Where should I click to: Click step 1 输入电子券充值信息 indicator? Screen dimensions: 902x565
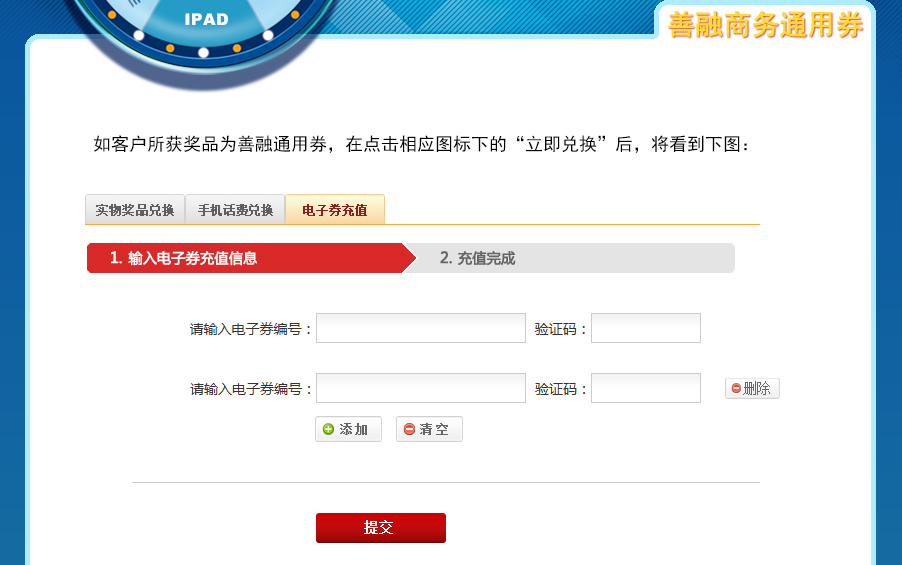click(184, 258)
